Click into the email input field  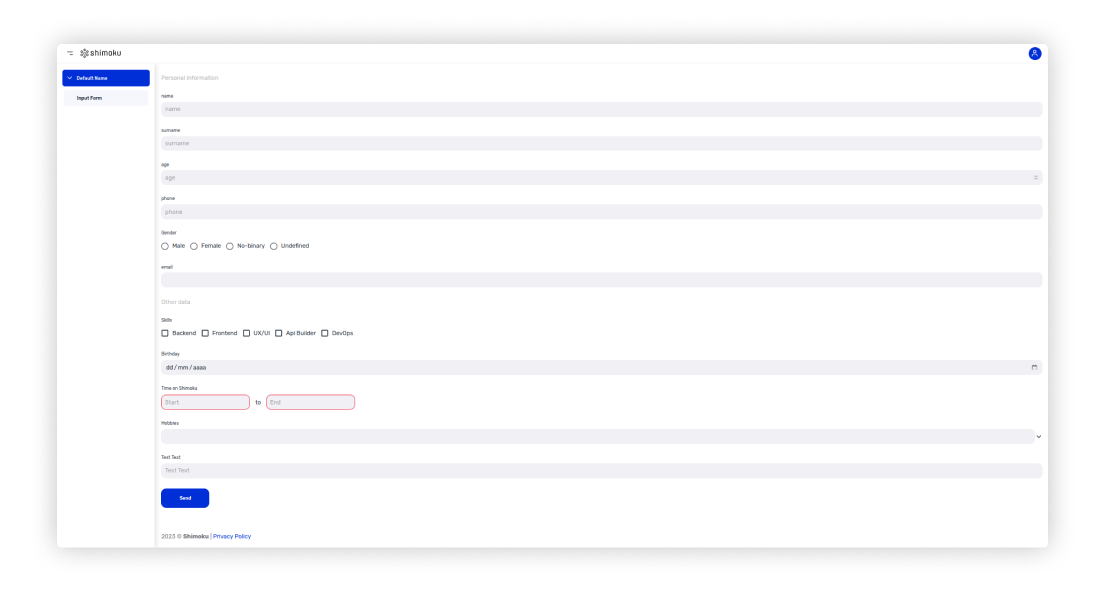600,280
